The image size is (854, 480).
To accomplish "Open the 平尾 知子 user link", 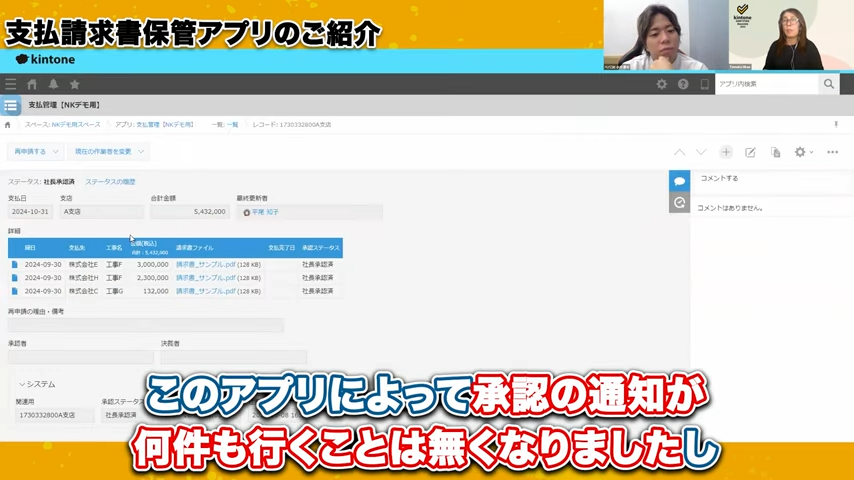I will tap(265, 212).
